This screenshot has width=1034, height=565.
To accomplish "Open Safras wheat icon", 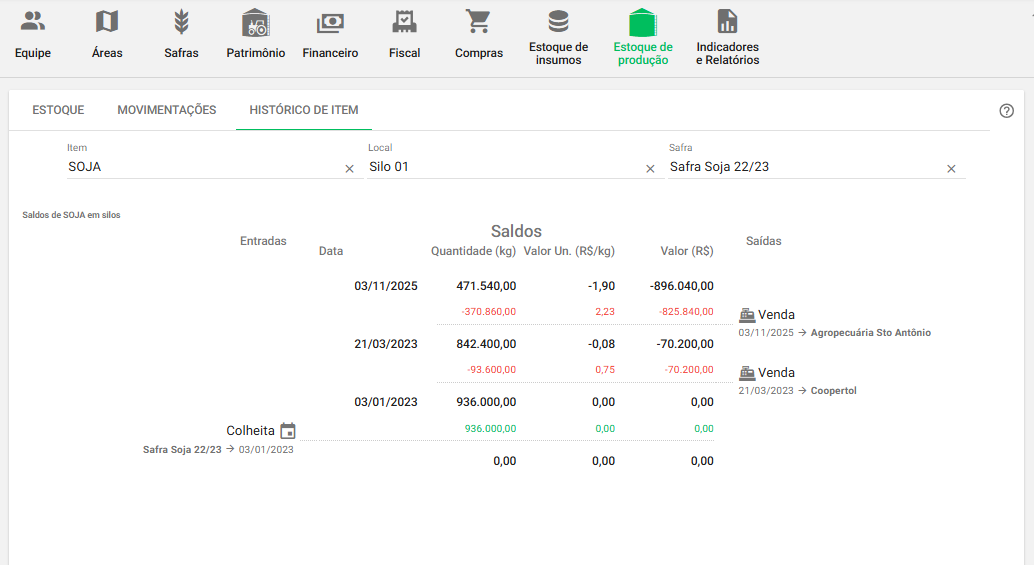I will 181,22.
